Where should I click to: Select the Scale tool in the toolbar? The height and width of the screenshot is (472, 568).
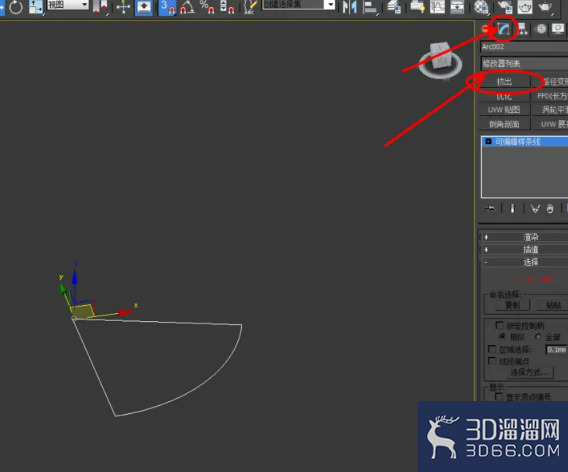(36, 7)
